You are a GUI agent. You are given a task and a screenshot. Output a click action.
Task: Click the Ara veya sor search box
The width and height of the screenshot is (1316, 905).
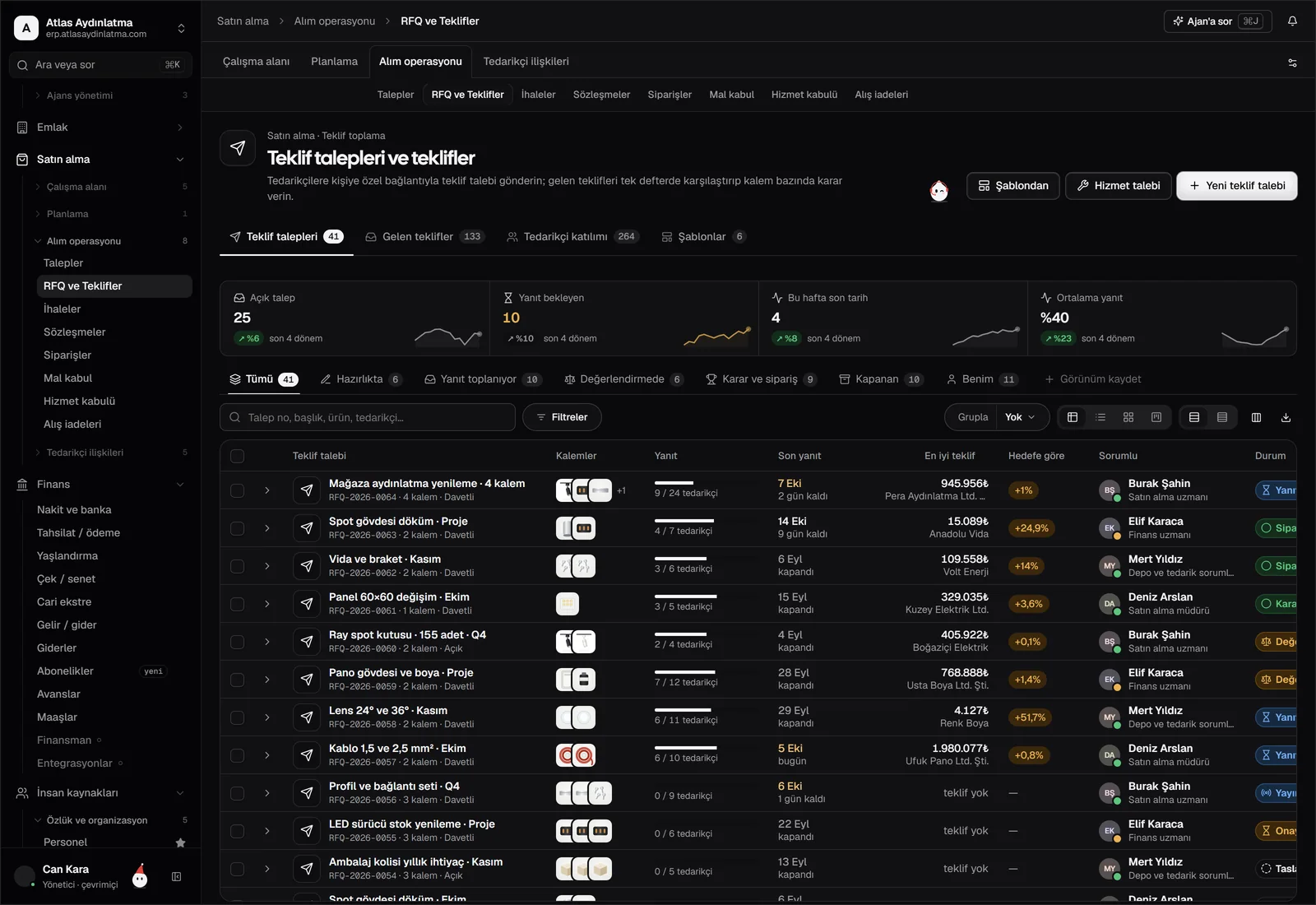click(x=100, y=65)
